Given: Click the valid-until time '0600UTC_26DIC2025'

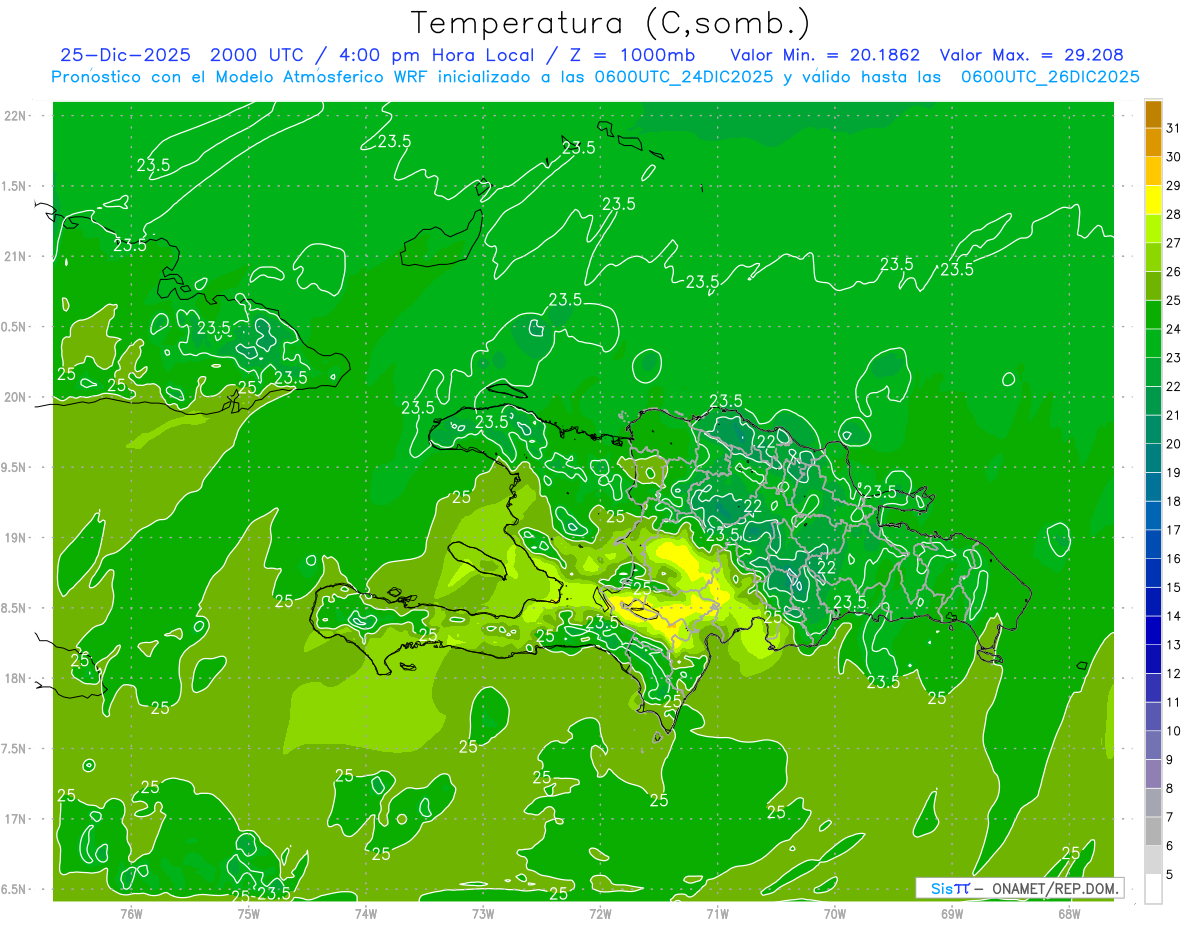Looking at the screenshot, I should point(1050,77).
